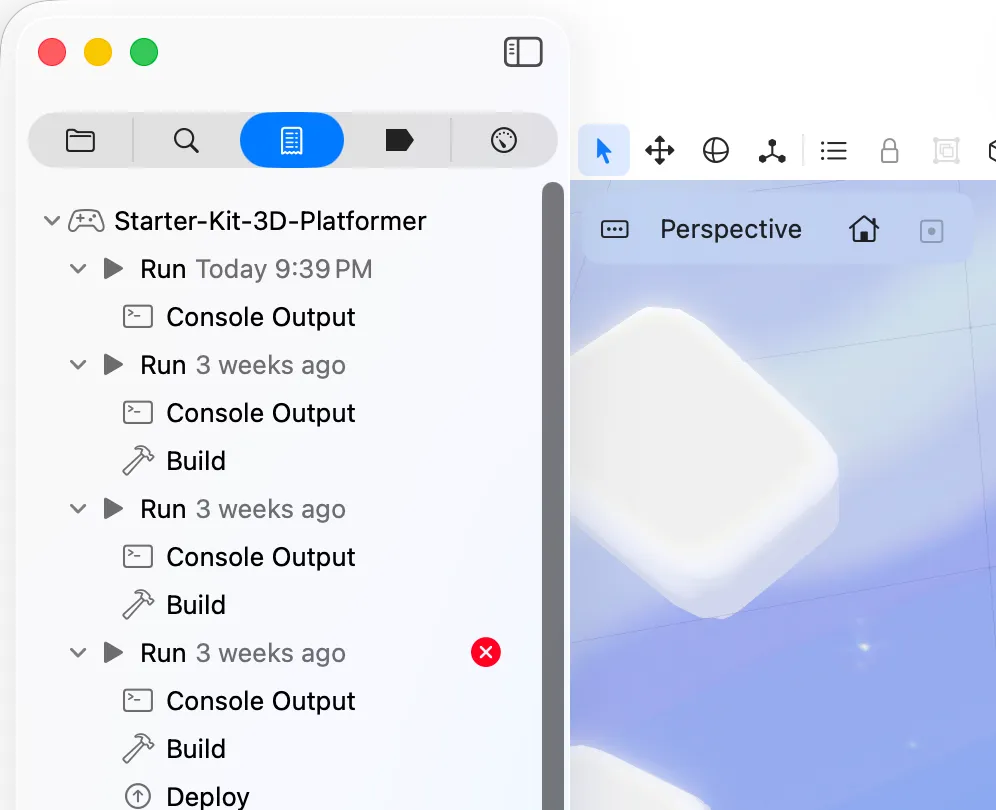Screen dimensions: 996x810
Task: Select the three-node Scale tool
Action: click(772, 151)
